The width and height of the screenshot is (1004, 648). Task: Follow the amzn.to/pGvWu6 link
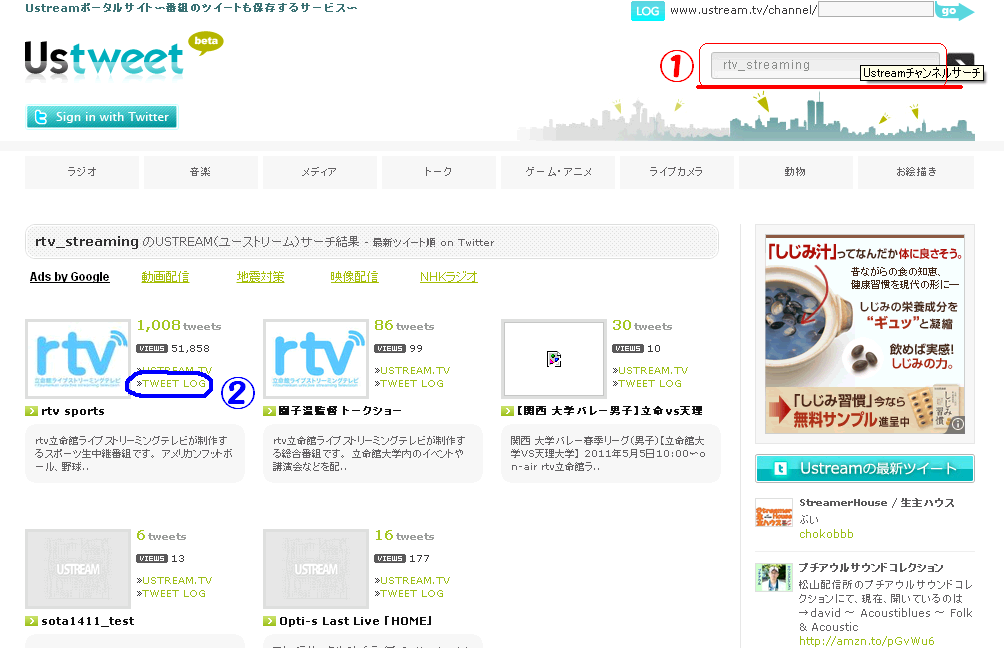(866, 641)
